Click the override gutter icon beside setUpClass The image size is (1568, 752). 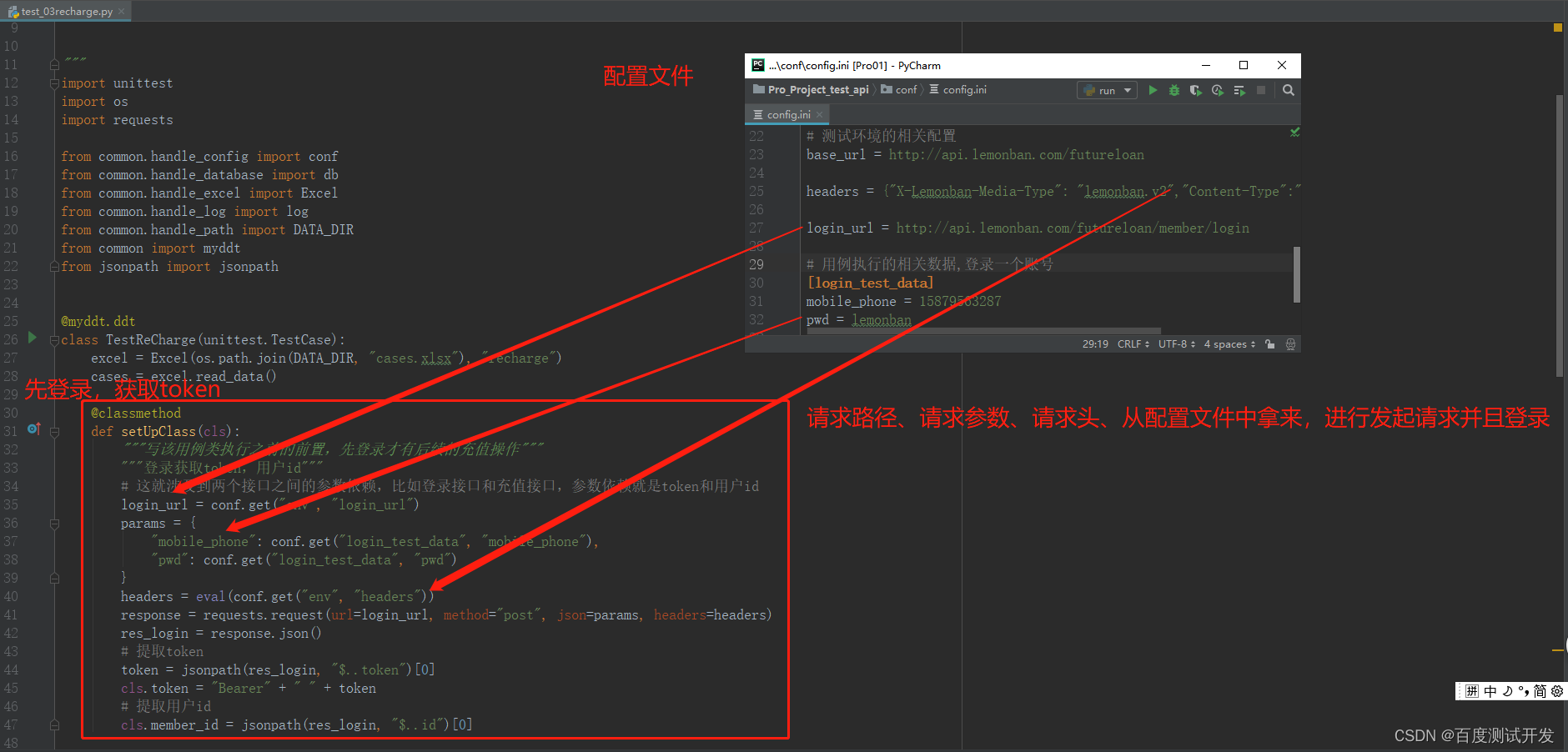tap(34, 429)
